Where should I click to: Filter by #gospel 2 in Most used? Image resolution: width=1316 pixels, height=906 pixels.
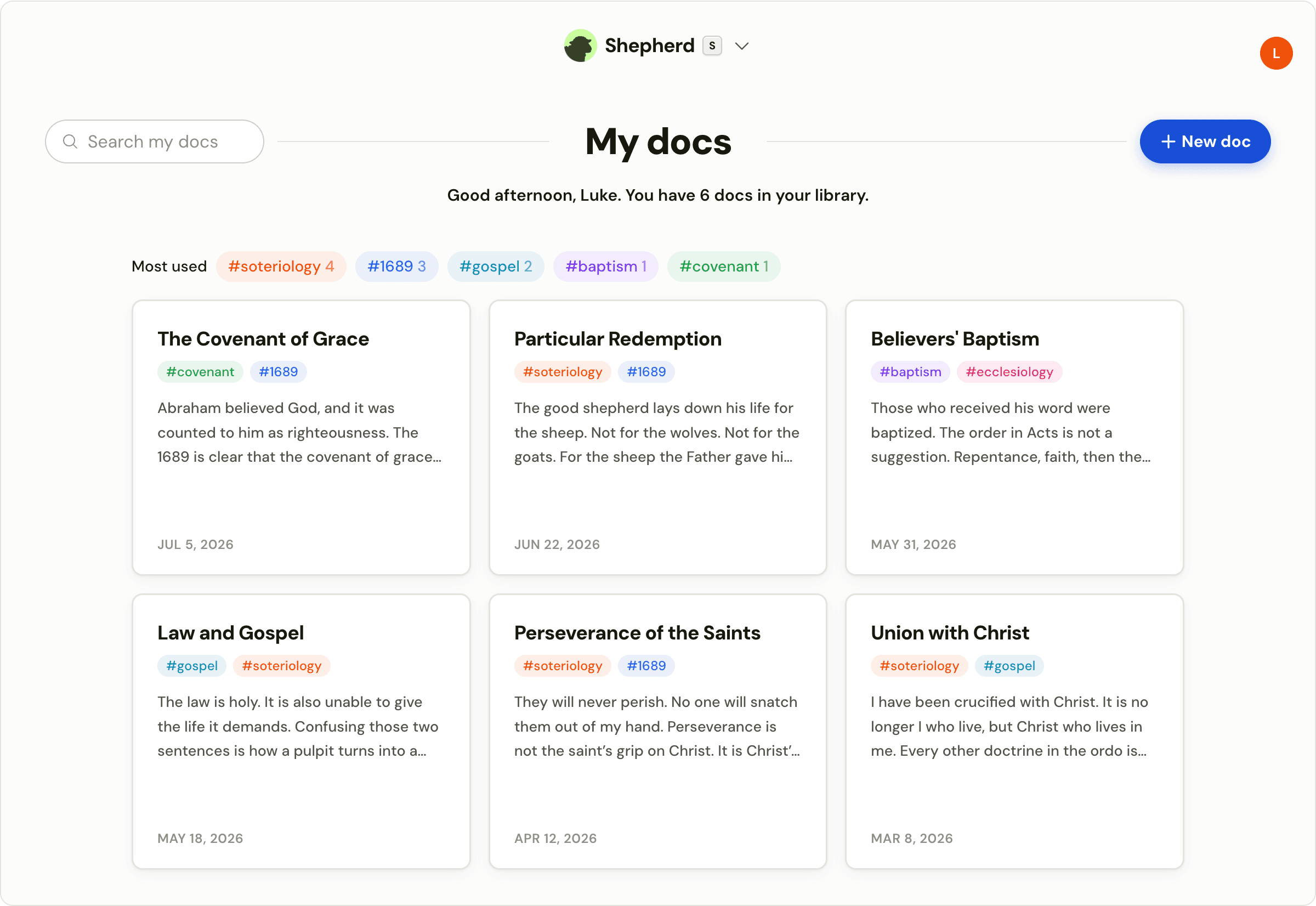(495, 266)
